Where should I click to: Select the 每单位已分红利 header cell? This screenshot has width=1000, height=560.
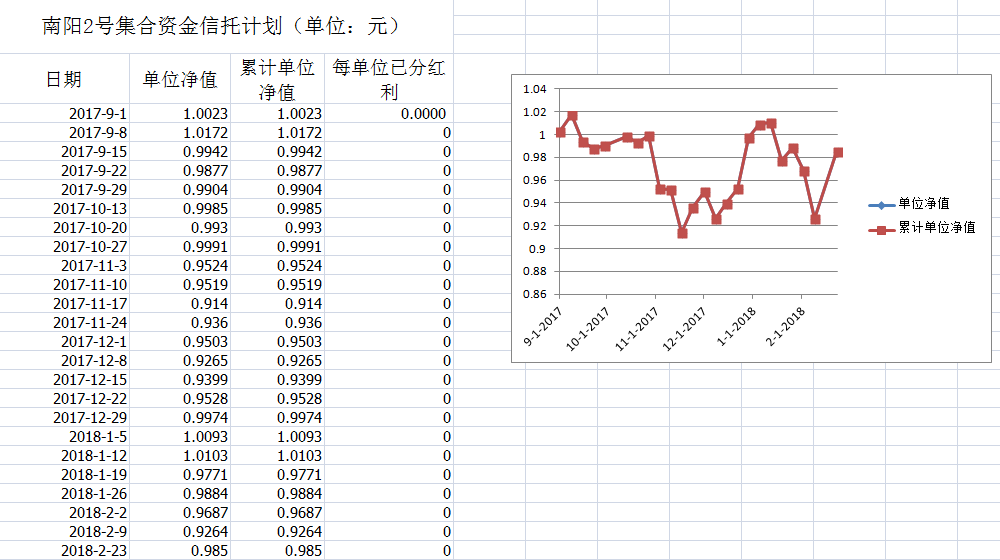[389, 80]
